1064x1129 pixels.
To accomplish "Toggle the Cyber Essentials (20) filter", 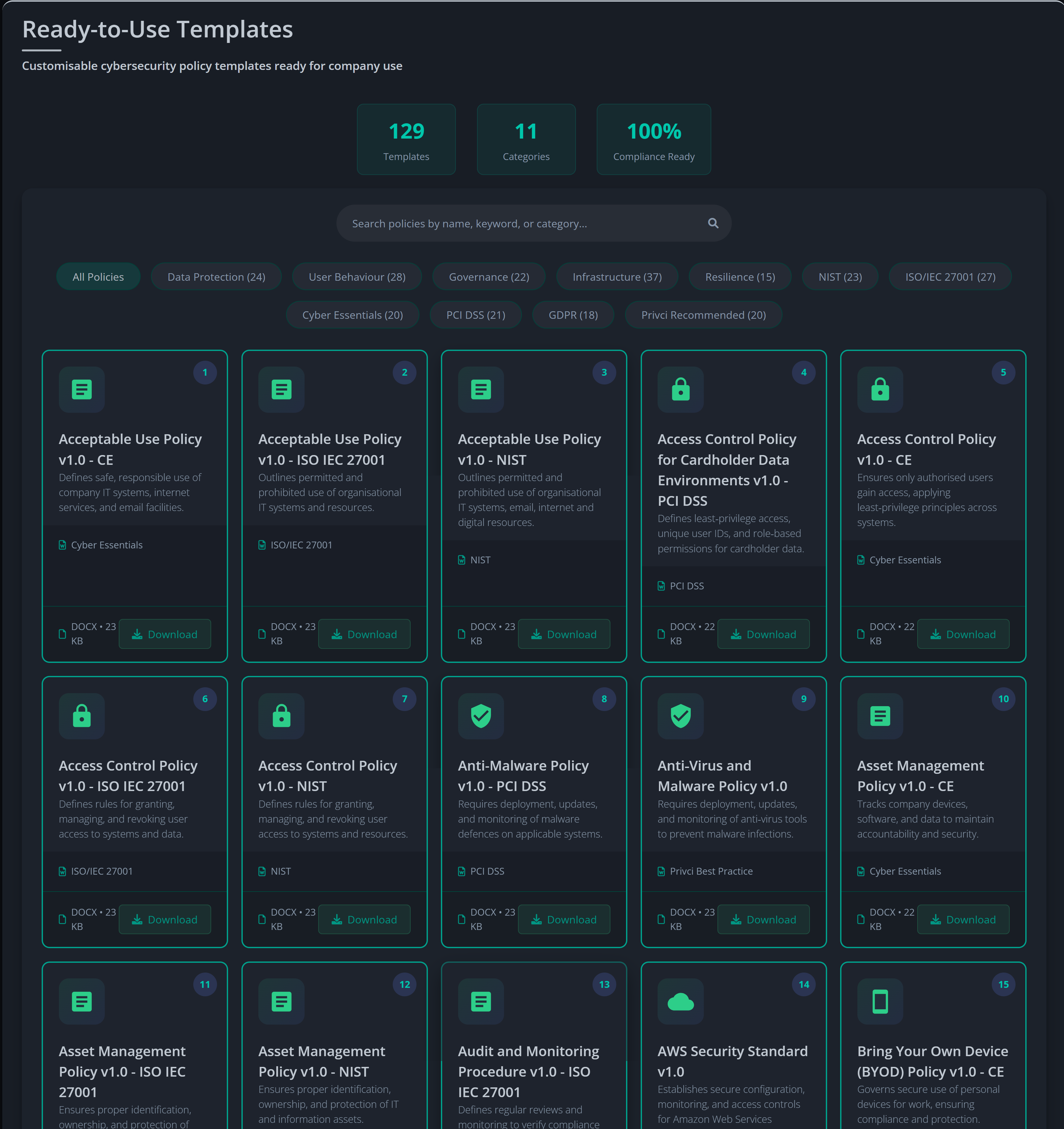I will [x=352, y=315].
